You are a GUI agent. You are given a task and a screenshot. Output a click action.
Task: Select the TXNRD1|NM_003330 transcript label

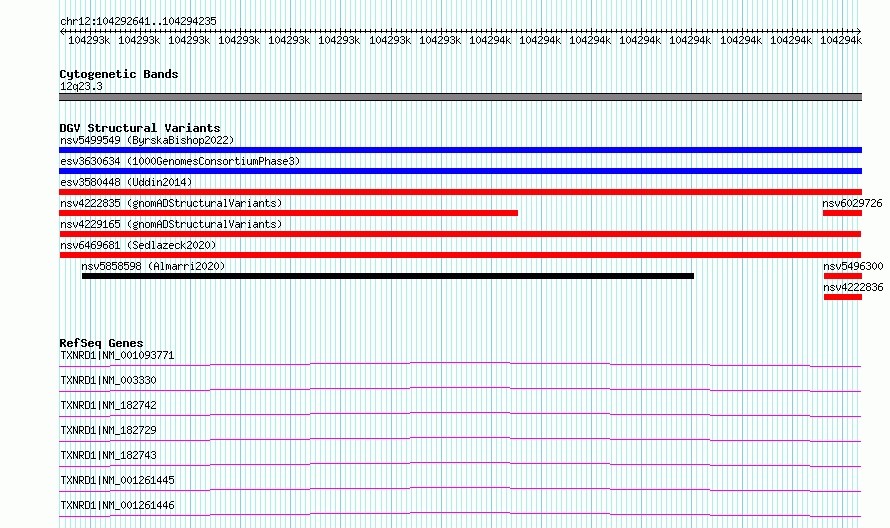click(x=108, y=380)
